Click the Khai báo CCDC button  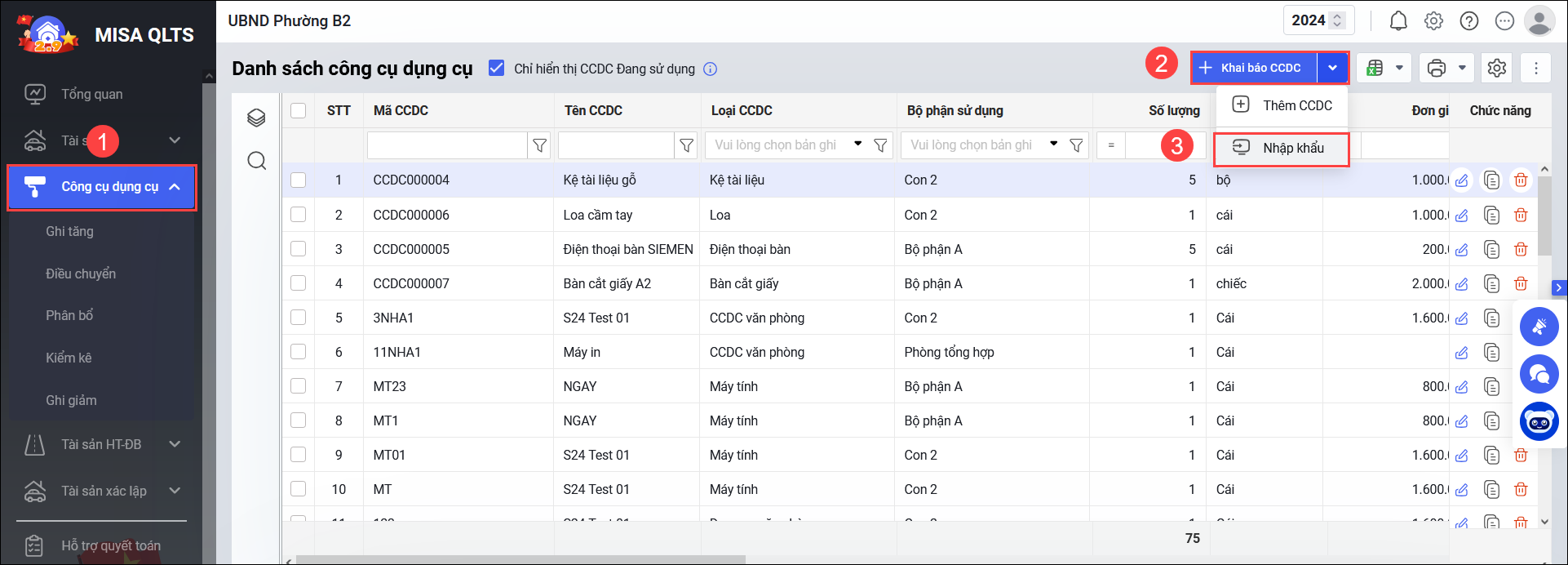coord(1254,68)
